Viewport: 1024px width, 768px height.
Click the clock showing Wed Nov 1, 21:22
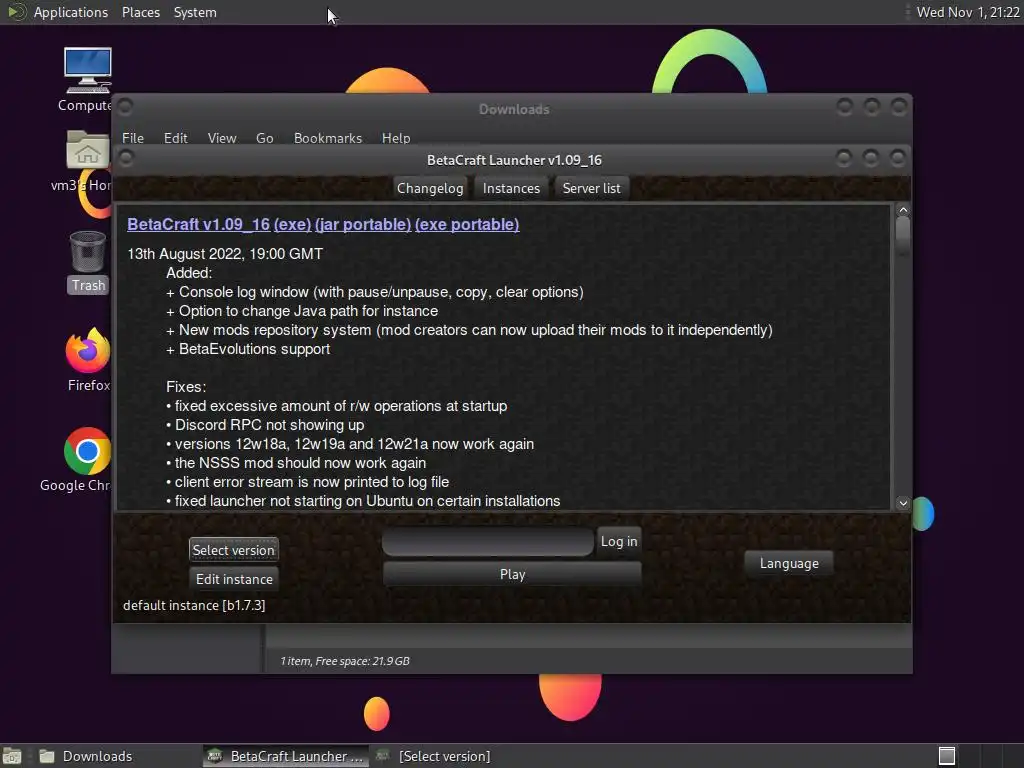968,12
